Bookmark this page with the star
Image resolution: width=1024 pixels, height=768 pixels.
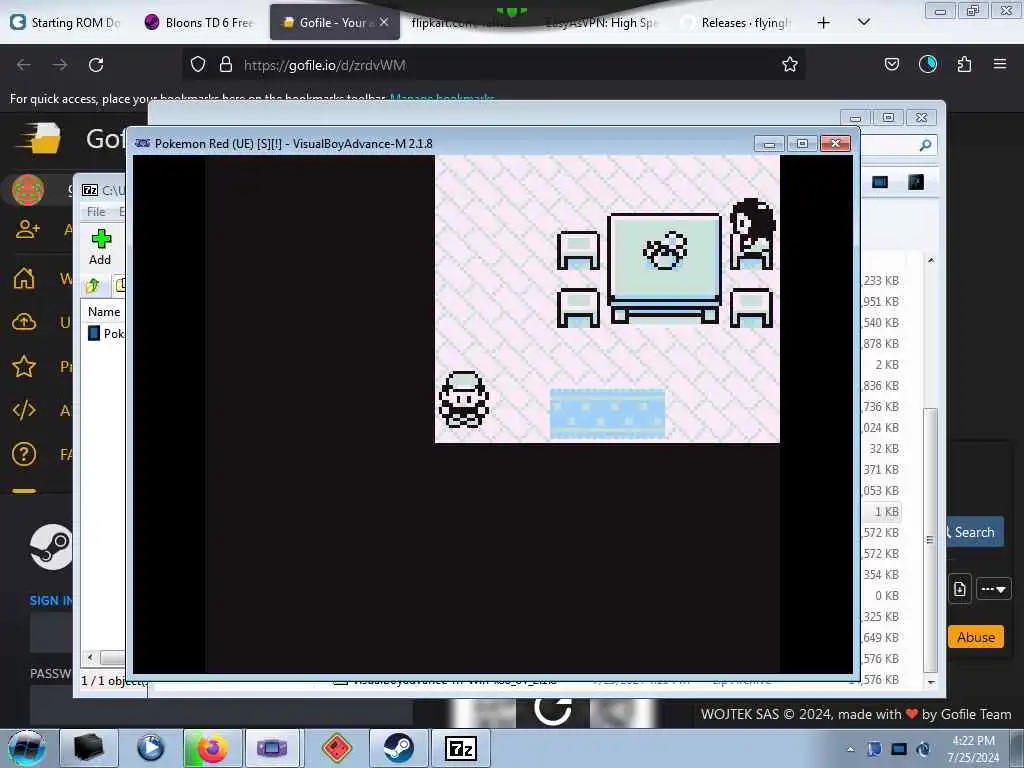[x=790, y=65]
